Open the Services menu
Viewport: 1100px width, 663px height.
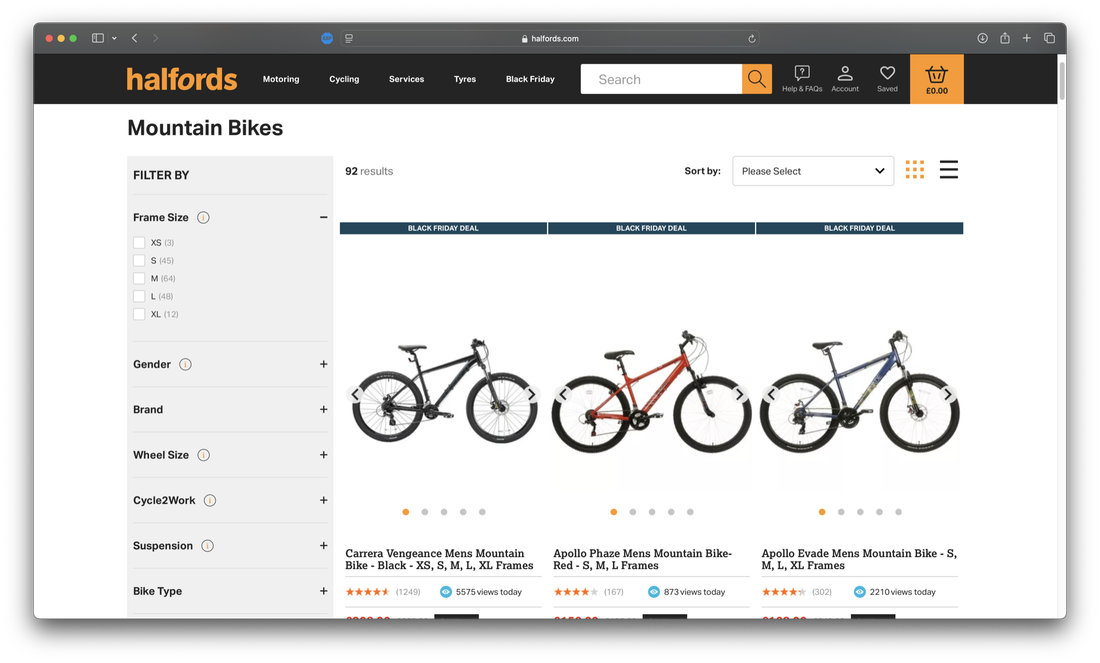click(x=406, y=79)
